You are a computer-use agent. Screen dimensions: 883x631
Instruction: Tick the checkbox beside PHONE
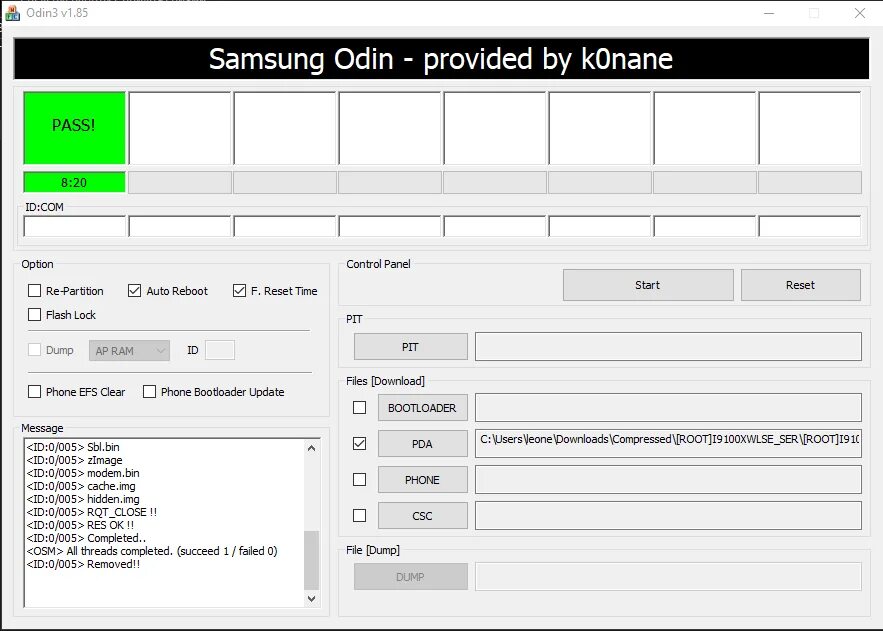[x=359, y=479]
